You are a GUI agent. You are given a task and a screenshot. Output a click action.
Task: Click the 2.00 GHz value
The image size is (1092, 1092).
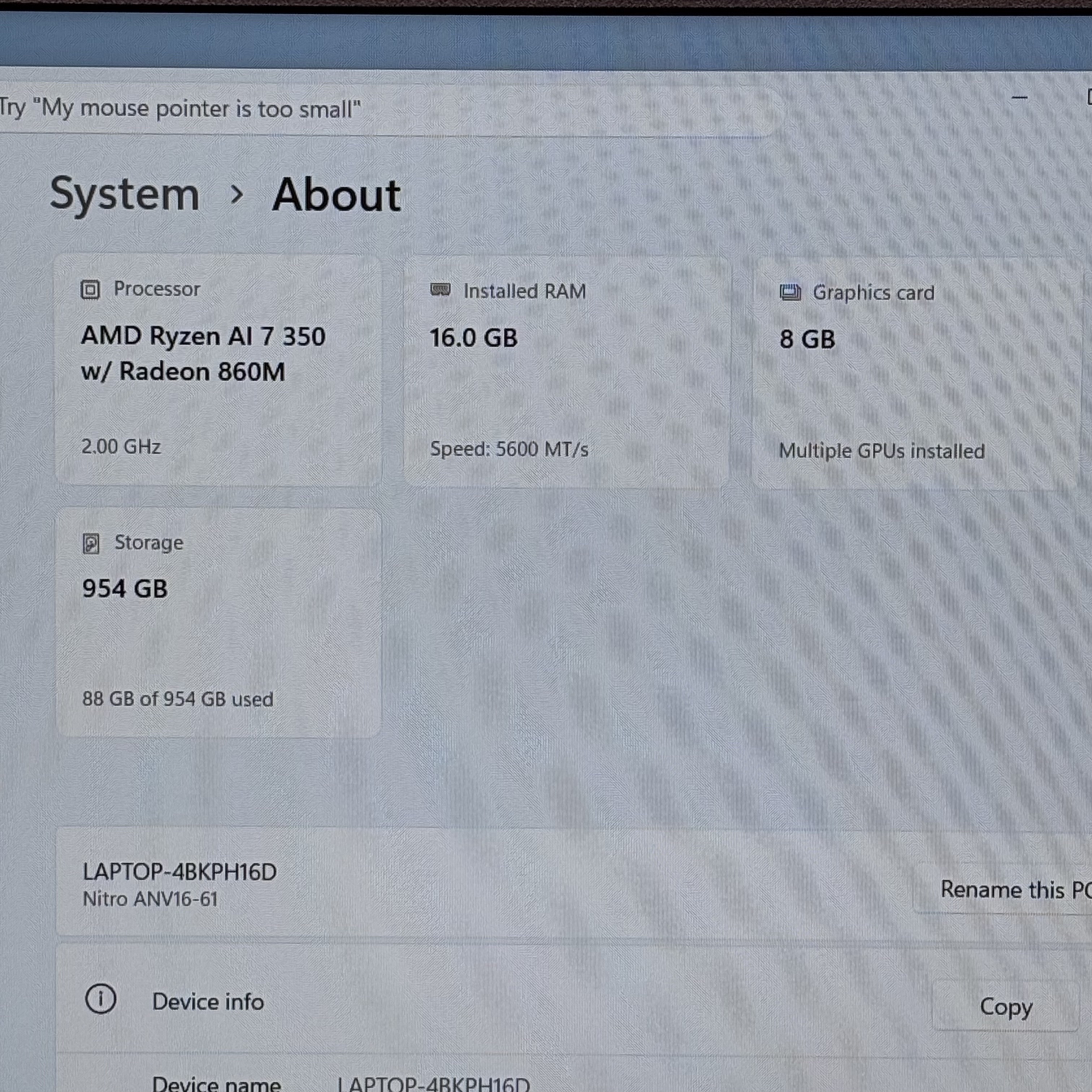[121, 447]
